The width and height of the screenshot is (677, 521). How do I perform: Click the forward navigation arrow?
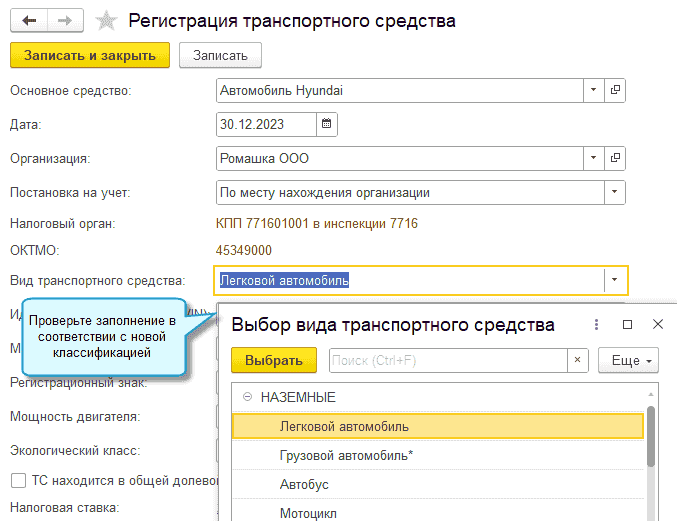pos(64,20)
